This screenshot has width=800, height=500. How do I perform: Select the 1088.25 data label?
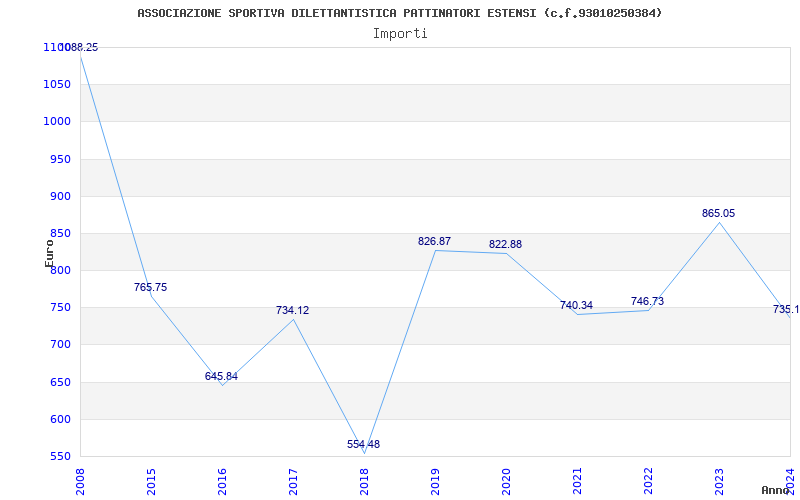pyautogui.click(x=79, y=47)
